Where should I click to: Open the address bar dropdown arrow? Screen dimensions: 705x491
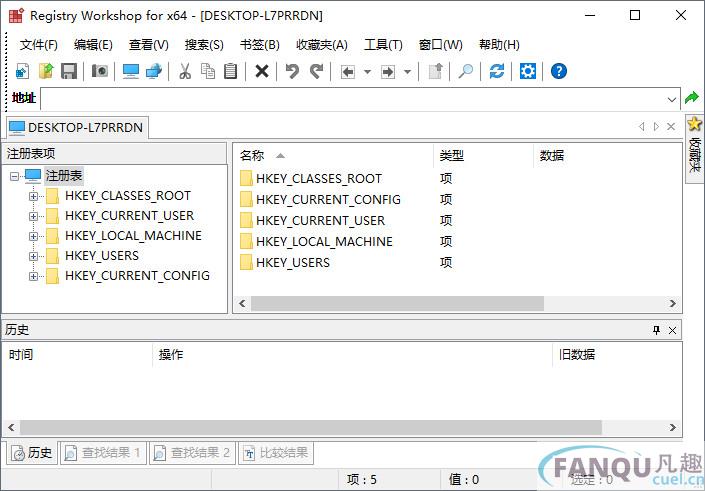[672, 98]
